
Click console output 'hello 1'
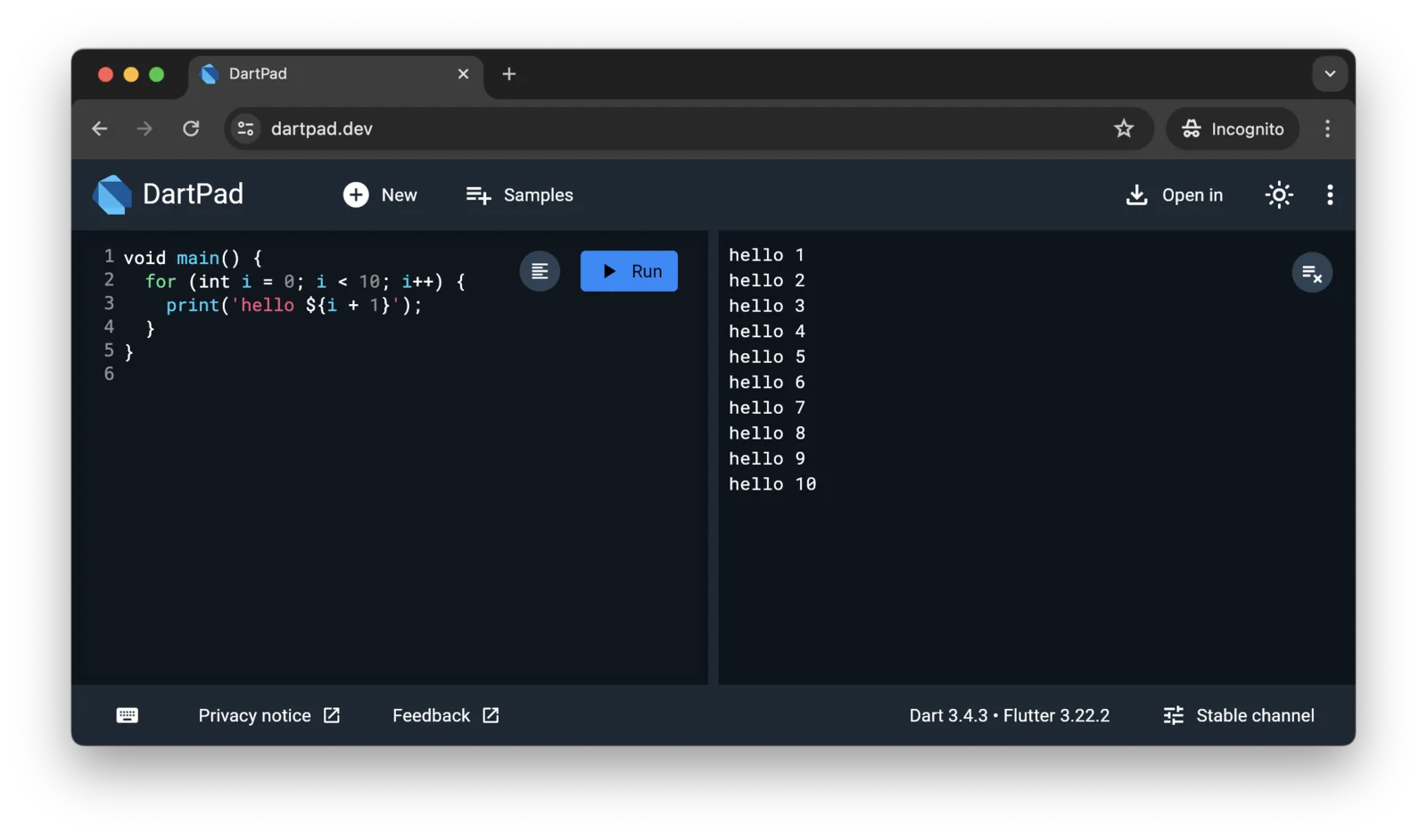coord(767,255)
